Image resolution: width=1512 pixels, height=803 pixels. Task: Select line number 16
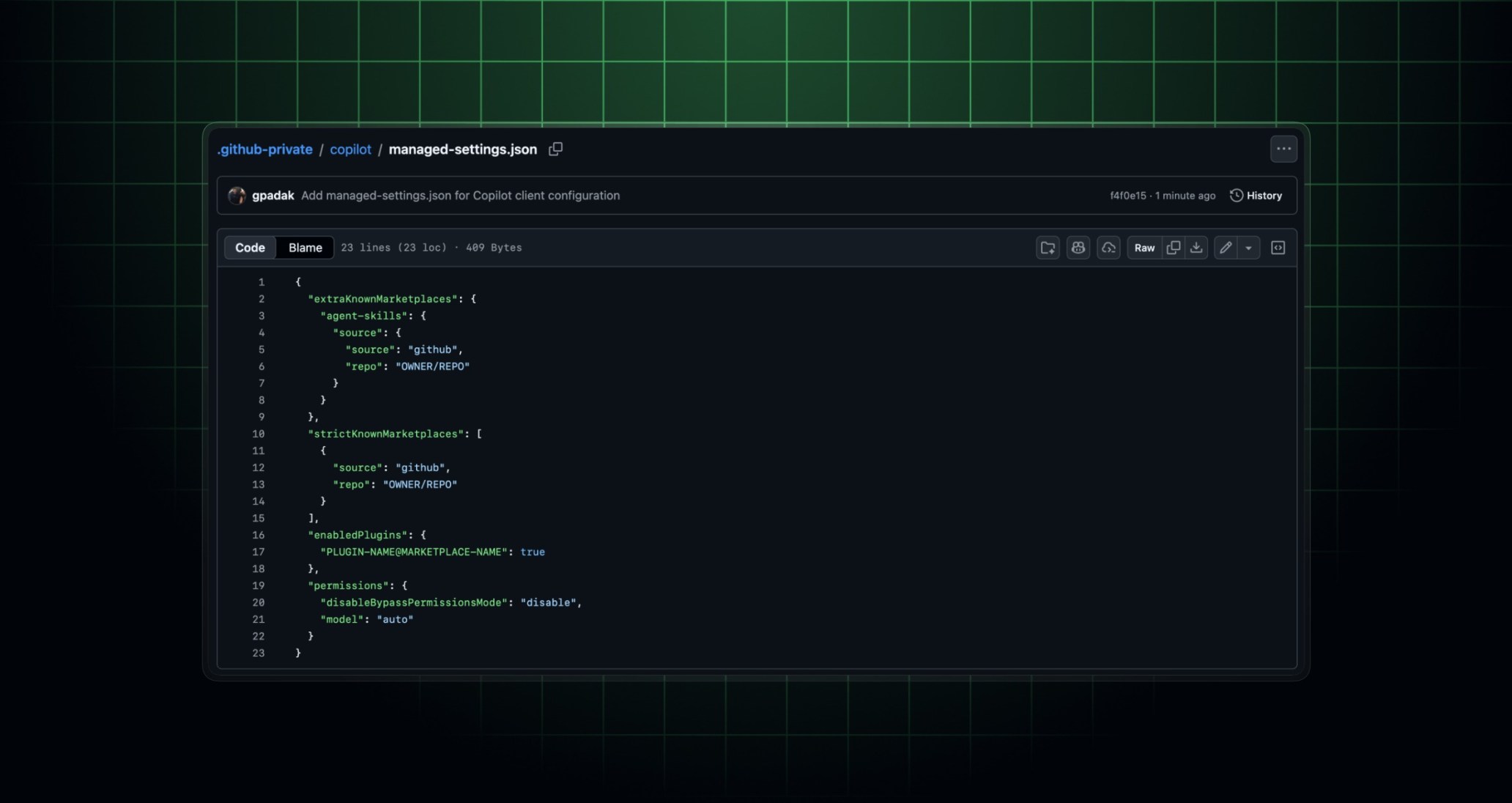tap(258, 535)
